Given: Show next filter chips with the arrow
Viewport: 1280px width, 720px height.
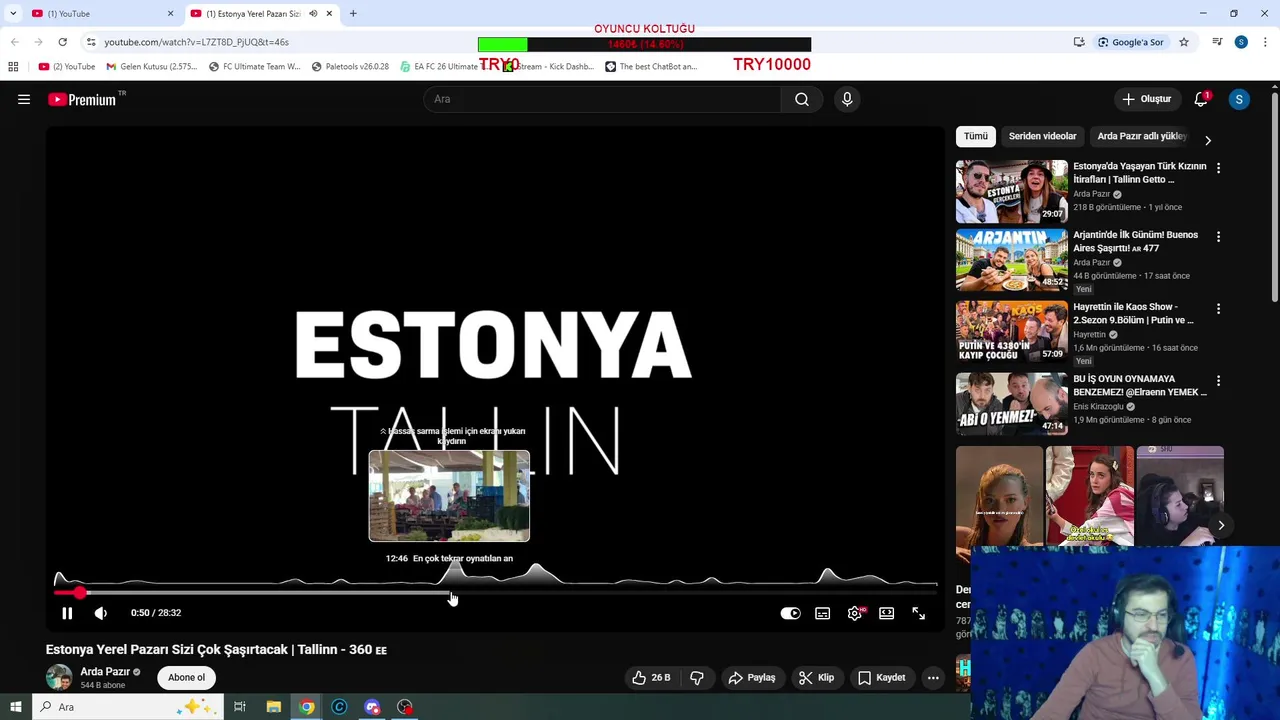Looking at the screenshot, I should (1207, 140).
